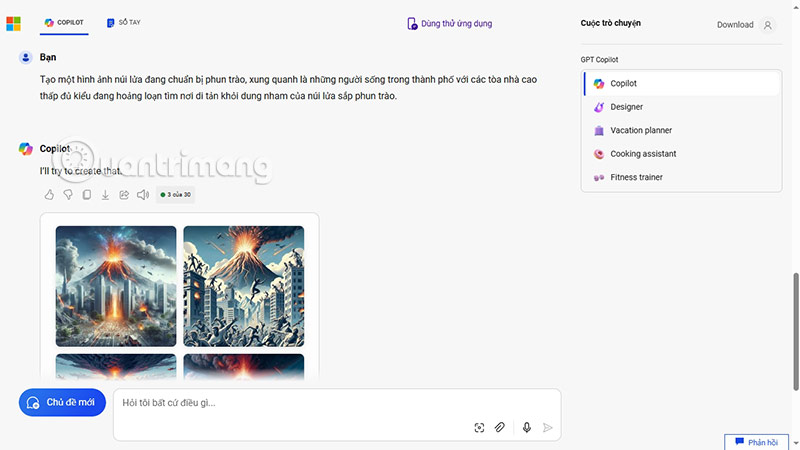Click the thumbs up icon under Copilot's reply
800x450 pixels.
[x=49, y=195]
